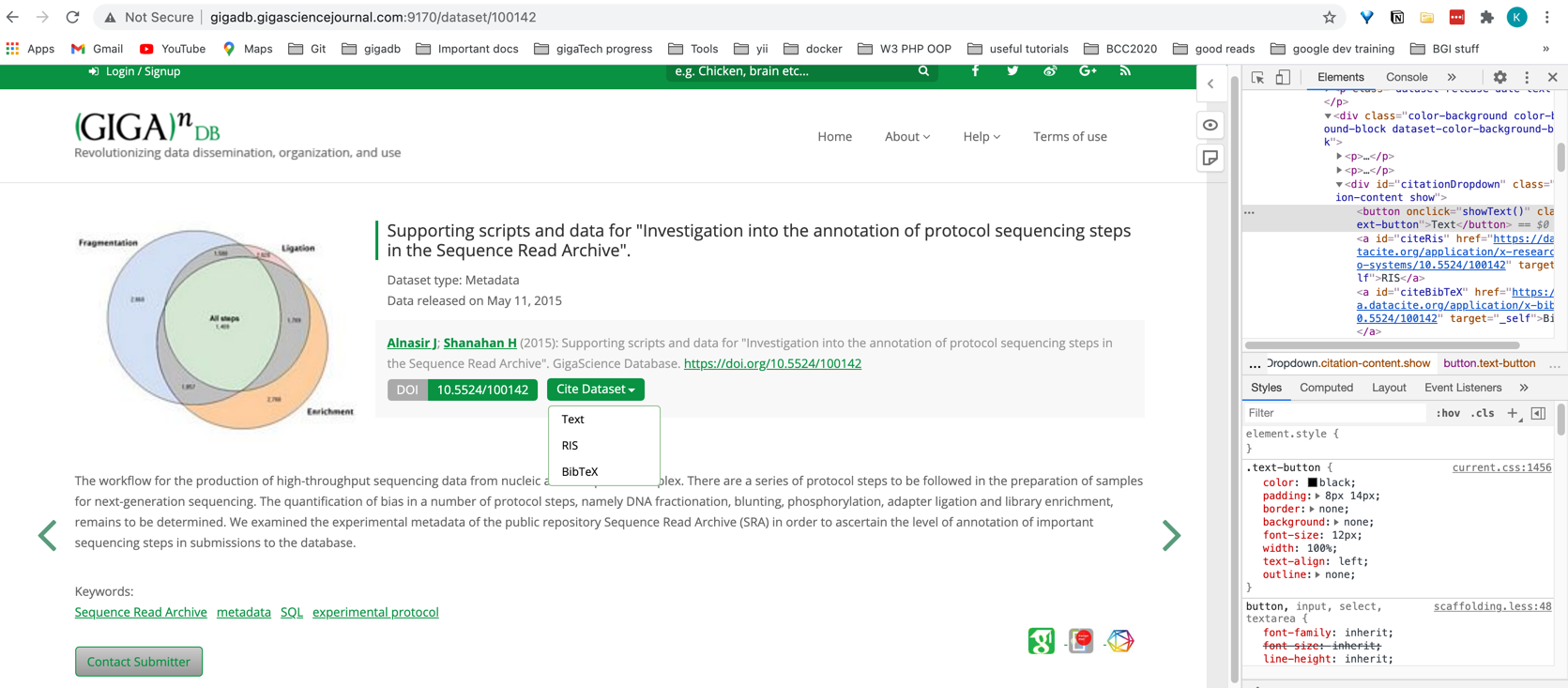
Task: Open the Weibo social icon
Action: (1050, 71)
